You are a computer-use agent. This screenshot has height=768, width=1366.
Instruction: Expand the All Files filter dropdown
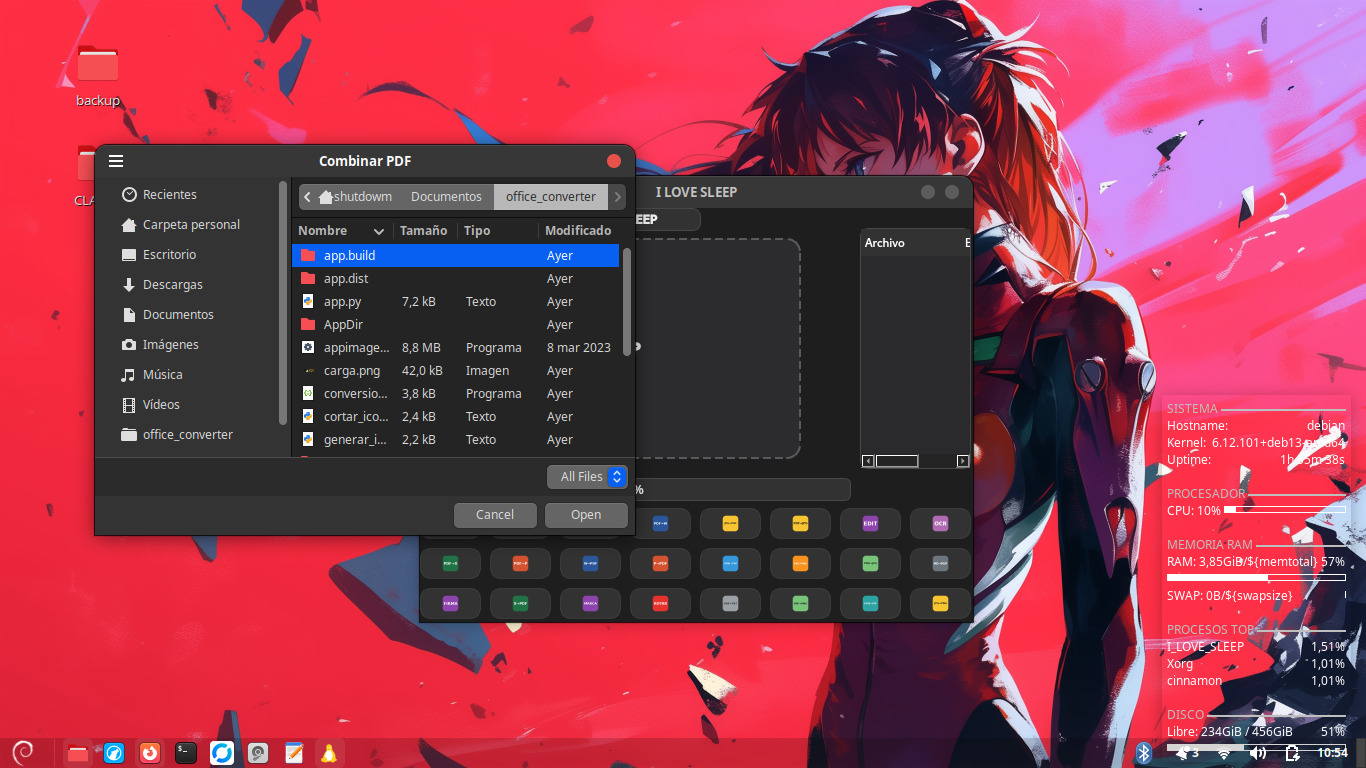pyautogui.click(x=588, y=477)
